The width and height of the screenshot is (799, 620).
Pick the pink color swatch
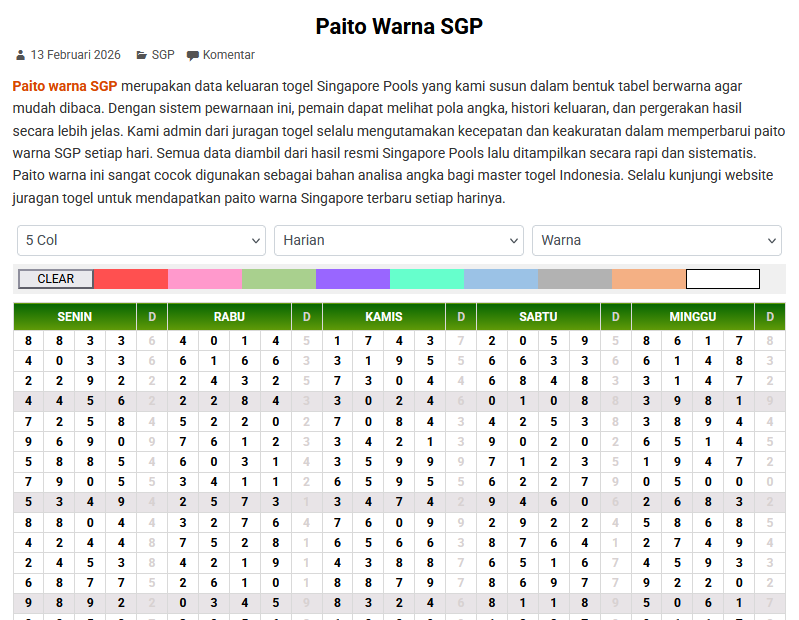205,279
